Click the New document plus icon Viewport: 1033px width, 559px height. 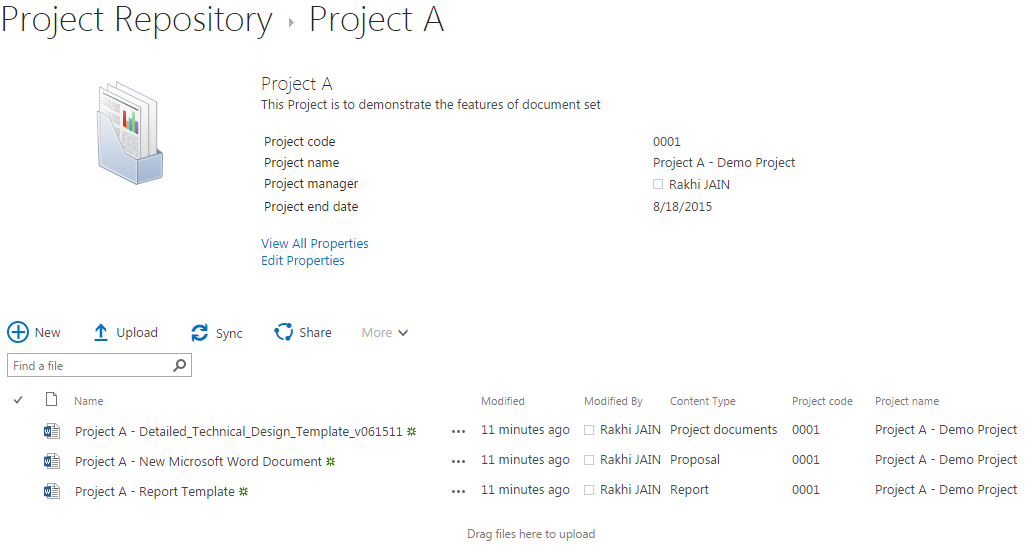18,333
